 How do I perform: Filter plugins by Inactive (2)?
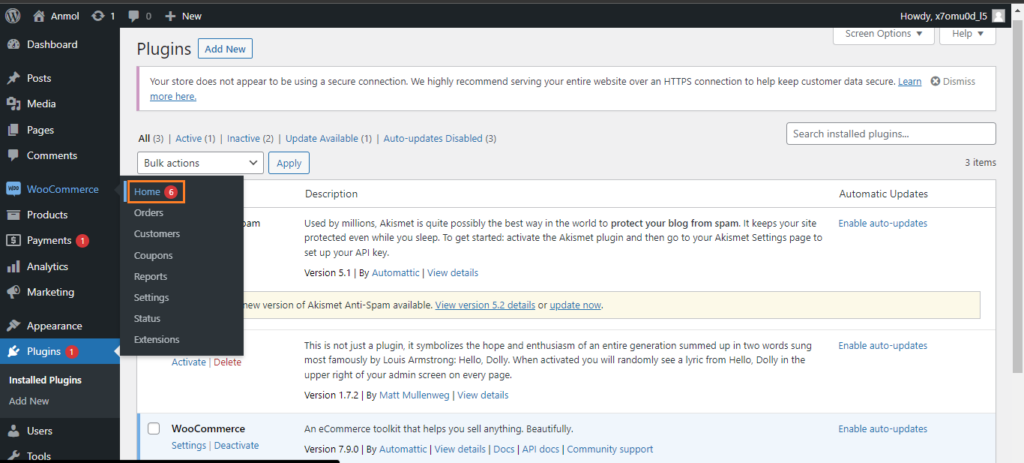250,138
